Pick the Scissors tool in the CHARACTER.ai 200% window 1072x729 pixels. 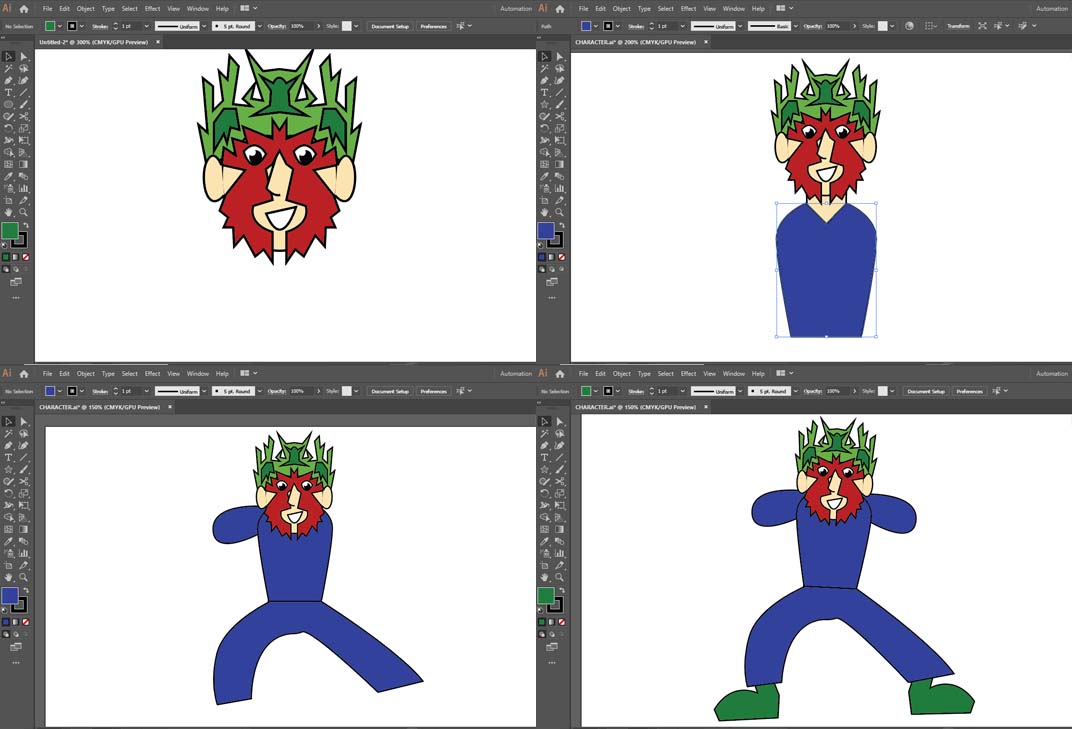tap(560, 116)
